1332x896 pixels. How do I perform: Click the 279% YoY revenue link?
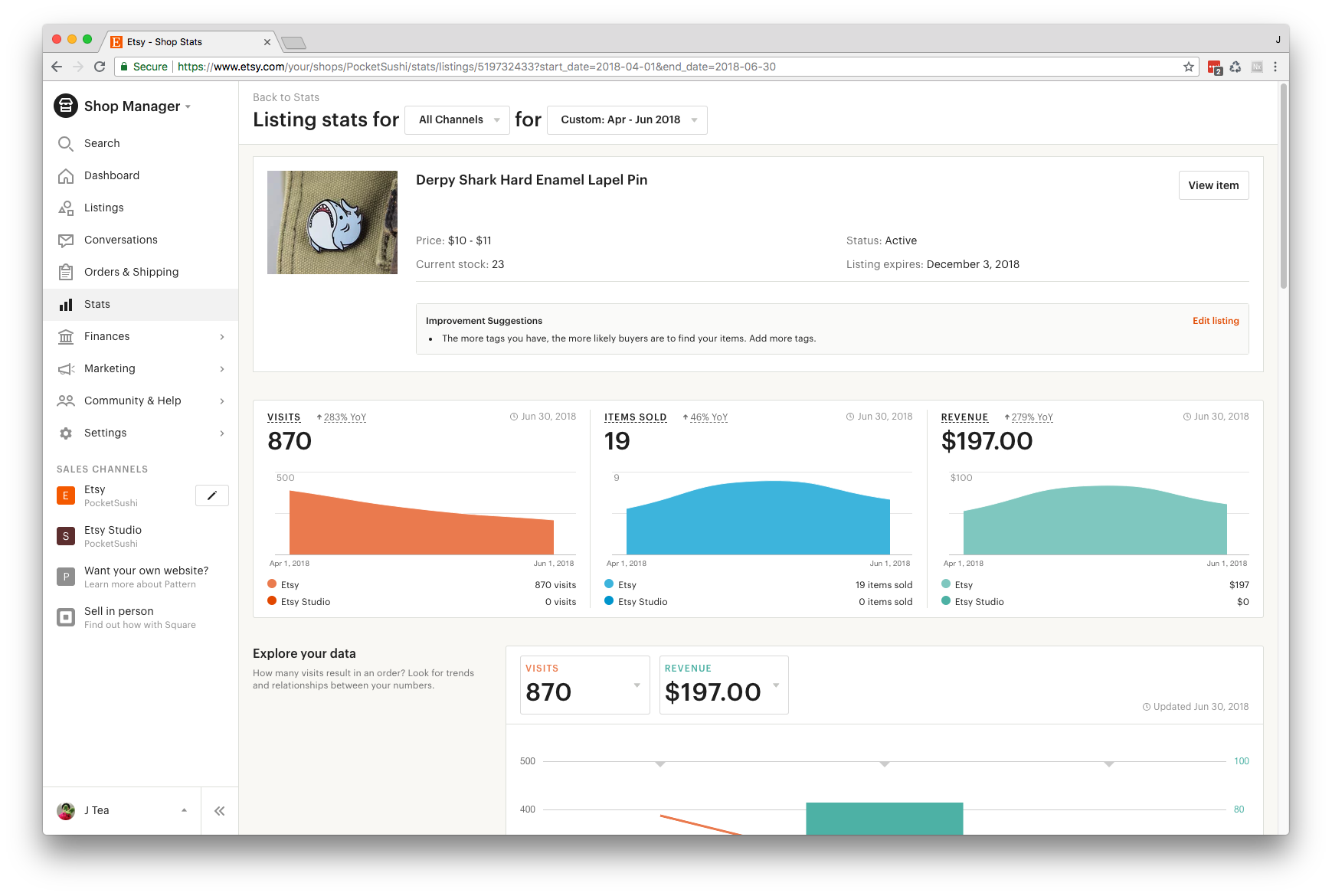pos(1032,417)
